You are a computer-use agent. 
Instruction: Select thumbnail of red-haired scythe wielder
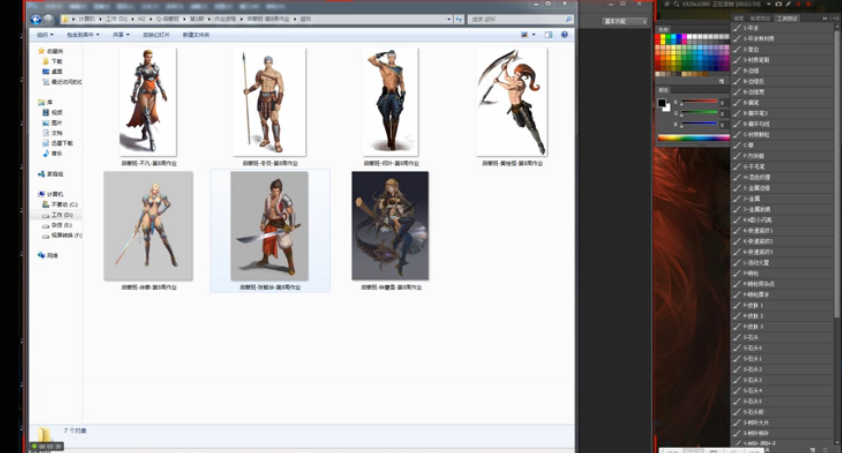[512, 102]
